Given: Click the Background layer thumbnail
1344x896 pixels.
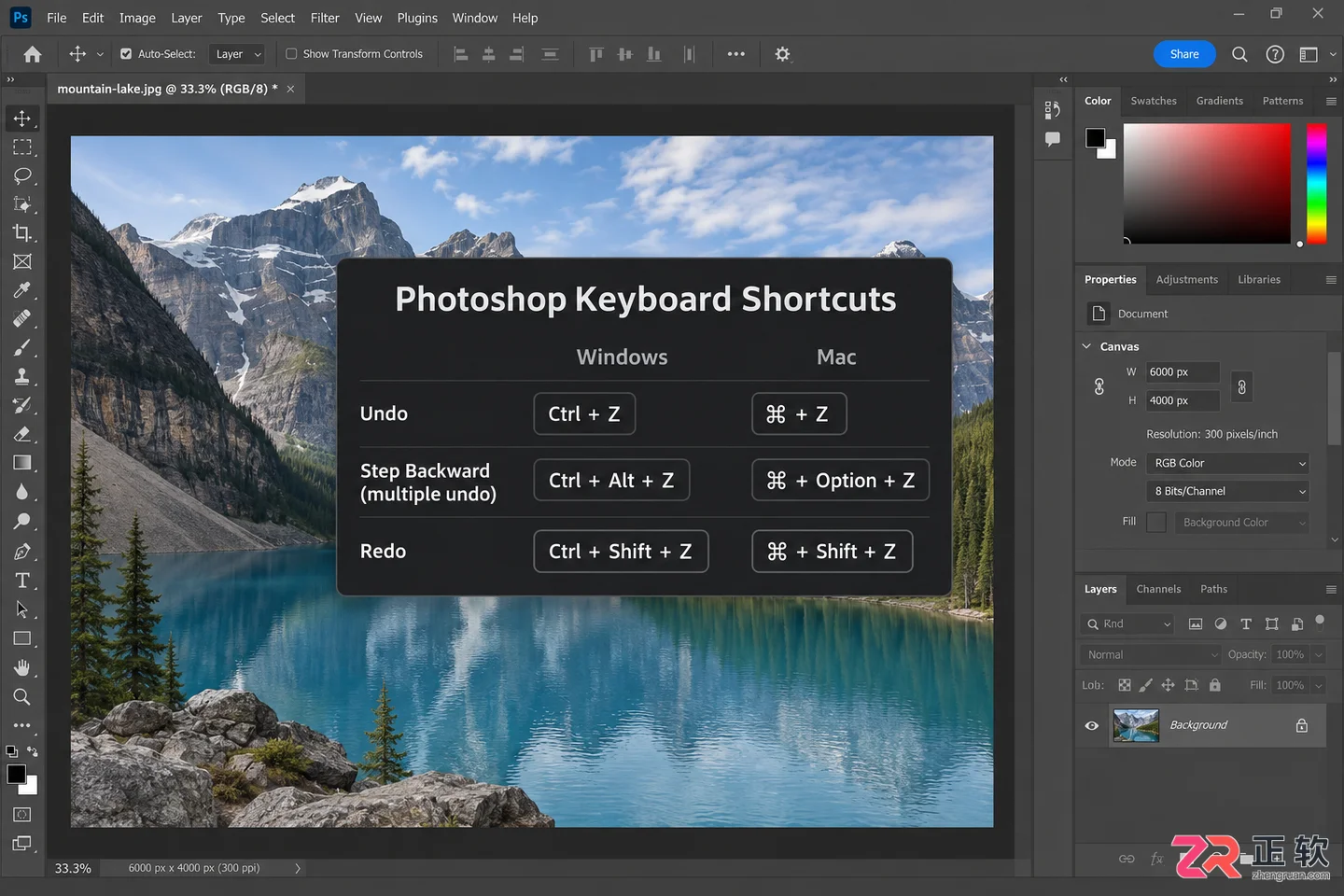Looking at the screenshot, I should point(1136,725).
